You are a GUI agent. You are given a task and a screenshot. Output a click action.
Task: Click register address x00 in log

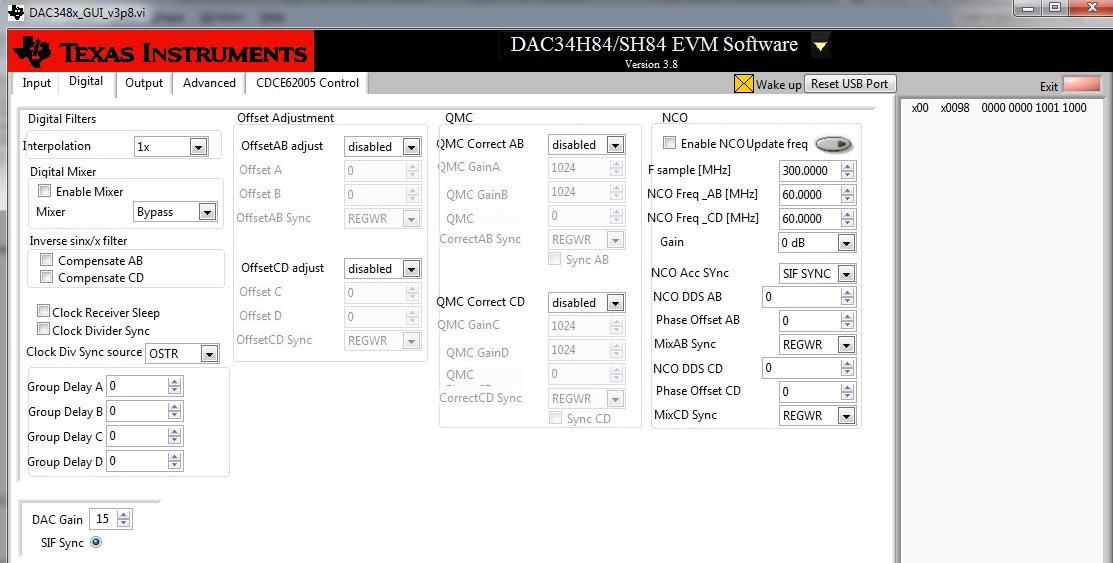coord(920,108)
